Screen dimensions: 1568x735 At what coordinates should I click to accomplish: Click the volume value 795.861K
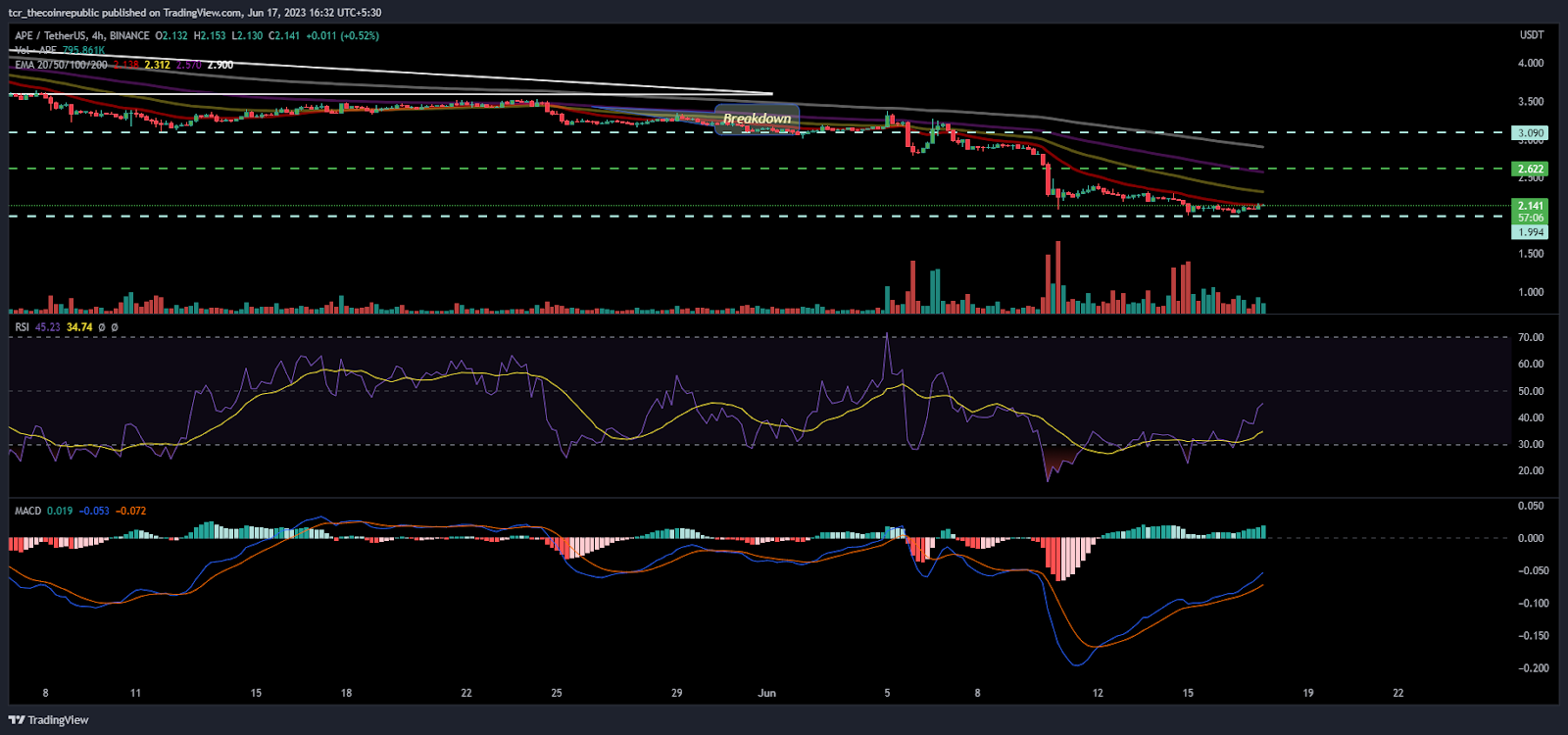(x=83, y=50)
